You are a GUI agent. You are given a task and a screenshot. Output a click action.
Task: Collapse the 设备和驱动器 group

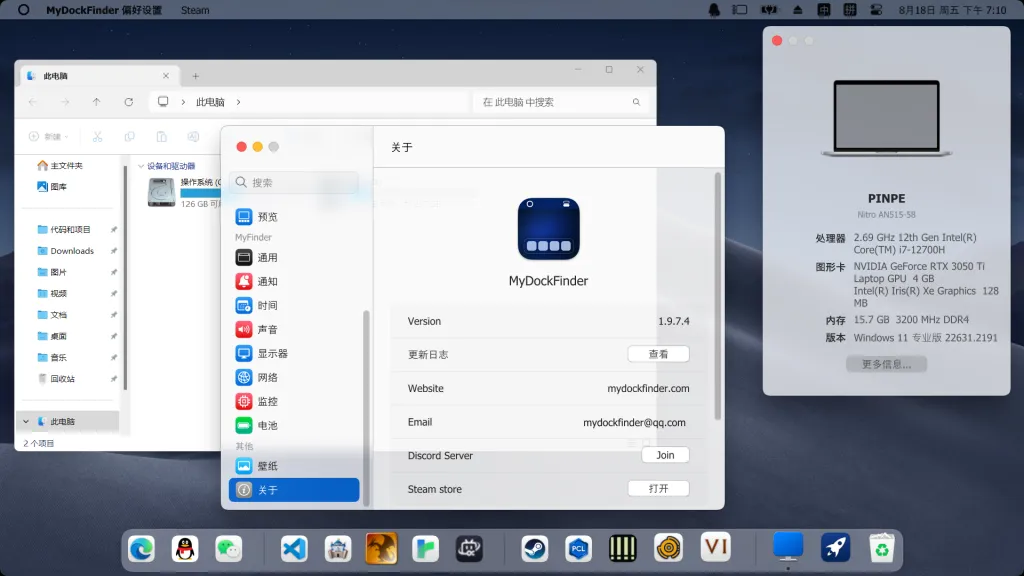point(141,166)
